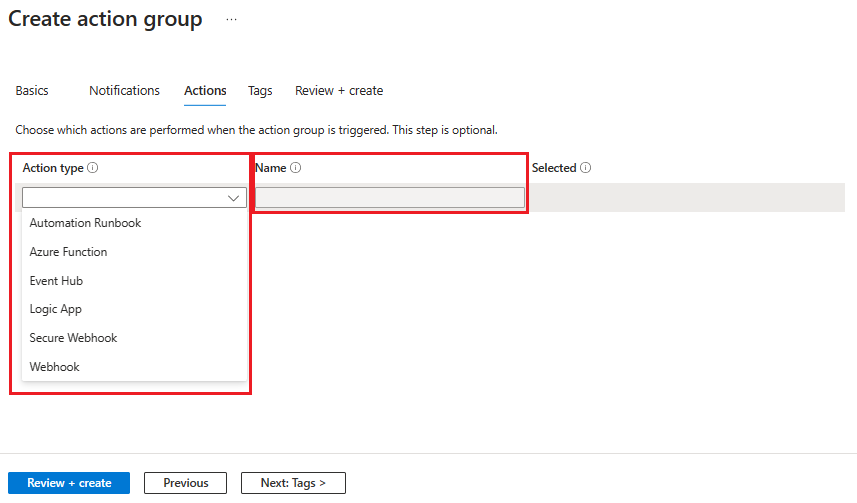Open the Review + create tab
The width and height of the screenshot is (857, 503).
(339, 91)
